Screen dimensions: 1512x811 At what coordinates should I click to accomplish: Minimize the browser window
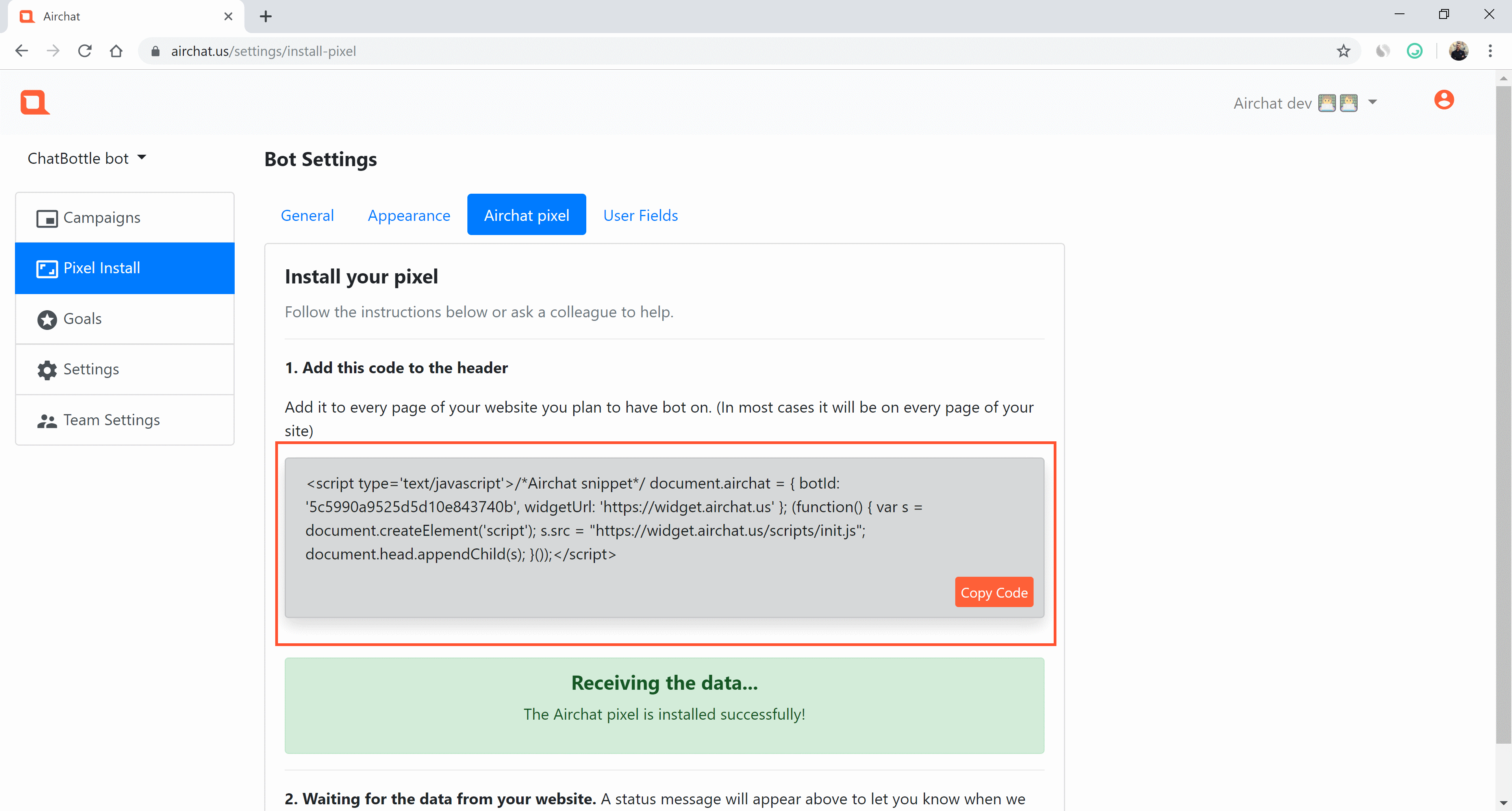click(x=1399, y=14)
